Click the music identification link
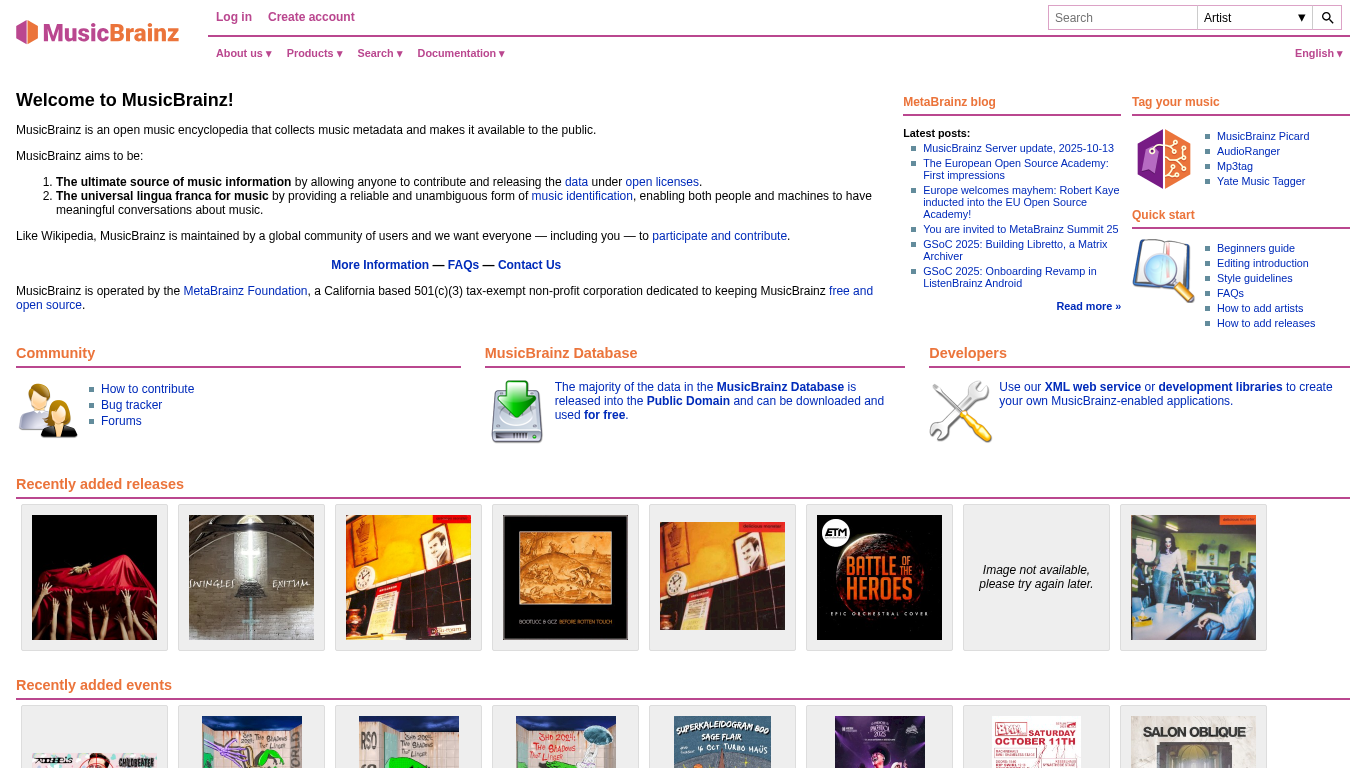 [x=582, y=196]
